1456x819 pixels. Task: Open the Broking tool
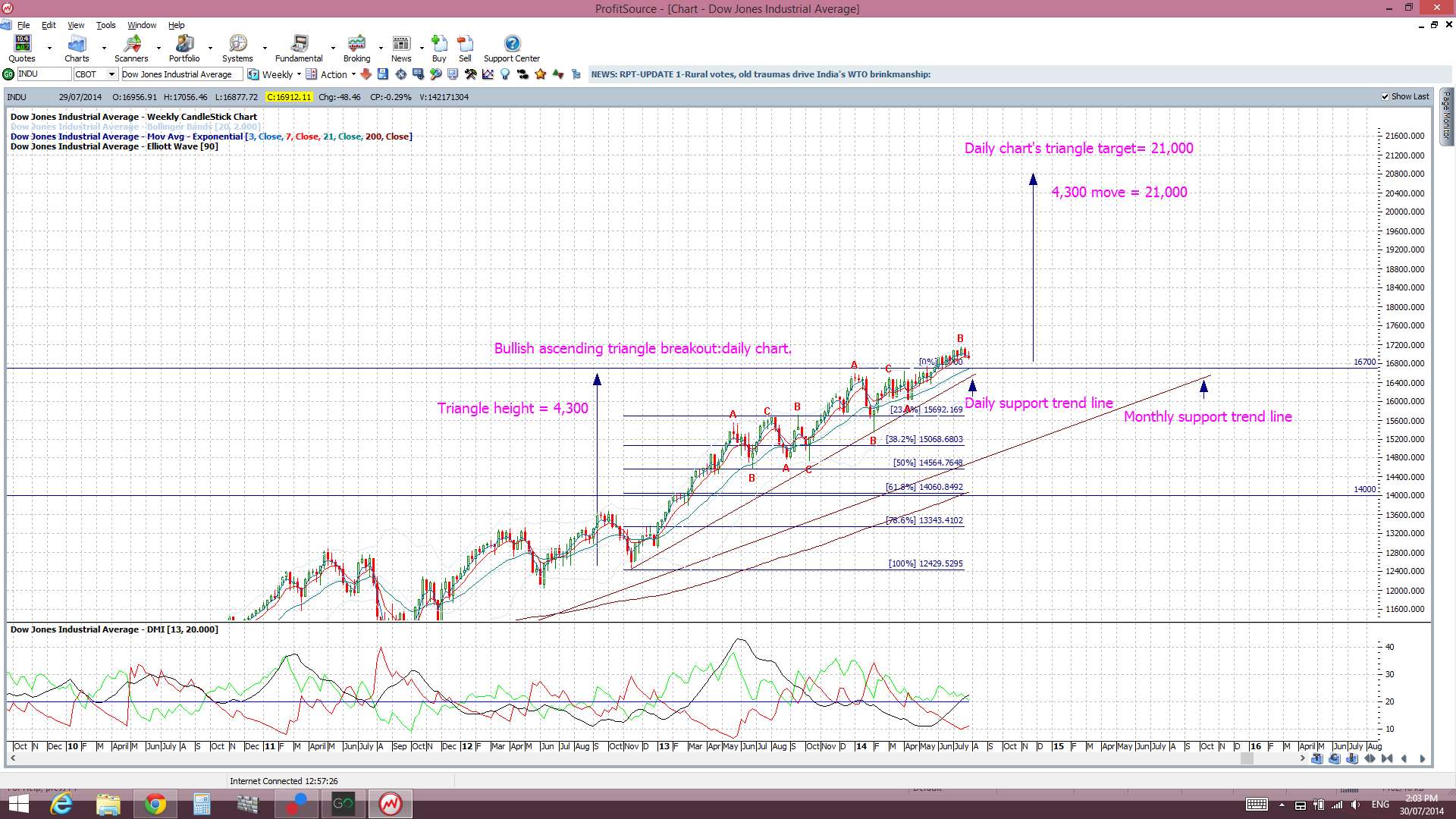pos(356,49)
